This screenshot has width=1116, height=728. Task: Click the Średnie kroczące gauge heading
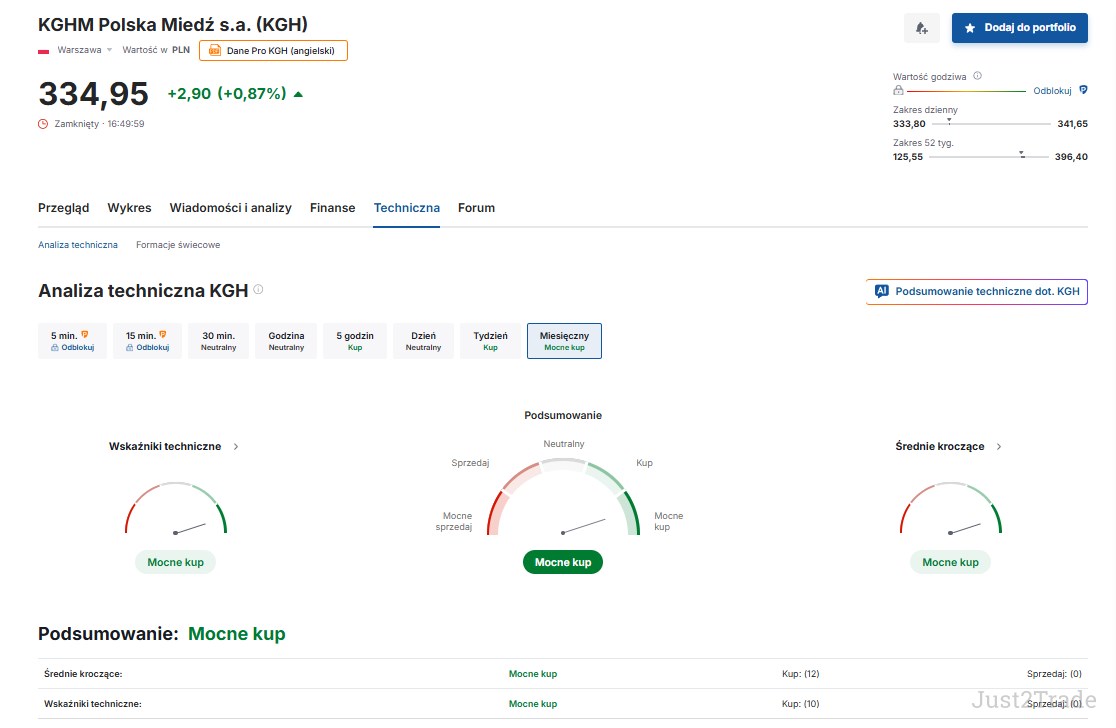(939, 446)
